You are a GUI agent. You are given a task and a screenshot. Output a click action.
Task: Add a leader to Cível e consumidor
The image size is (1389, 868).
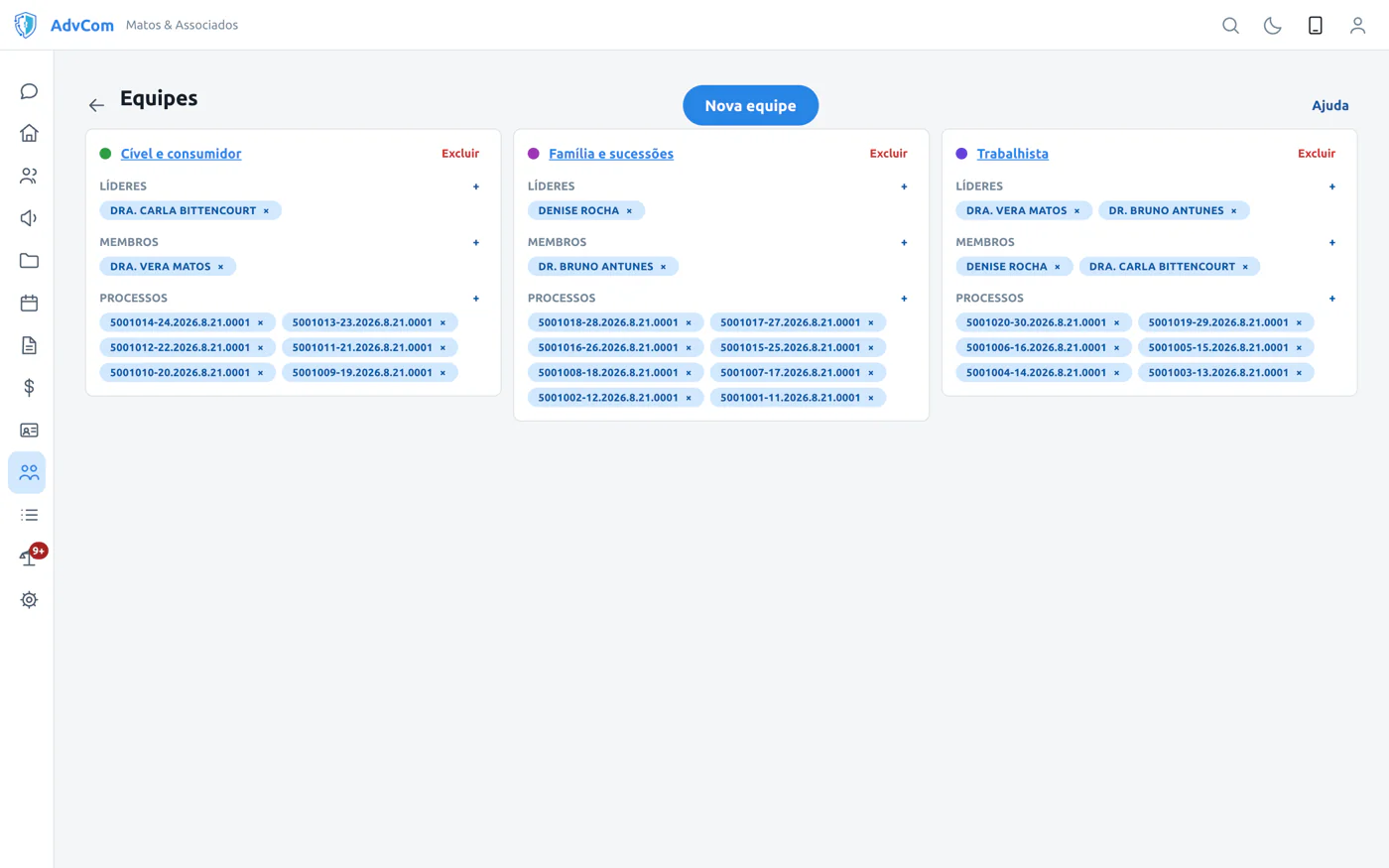click(476, 186)
